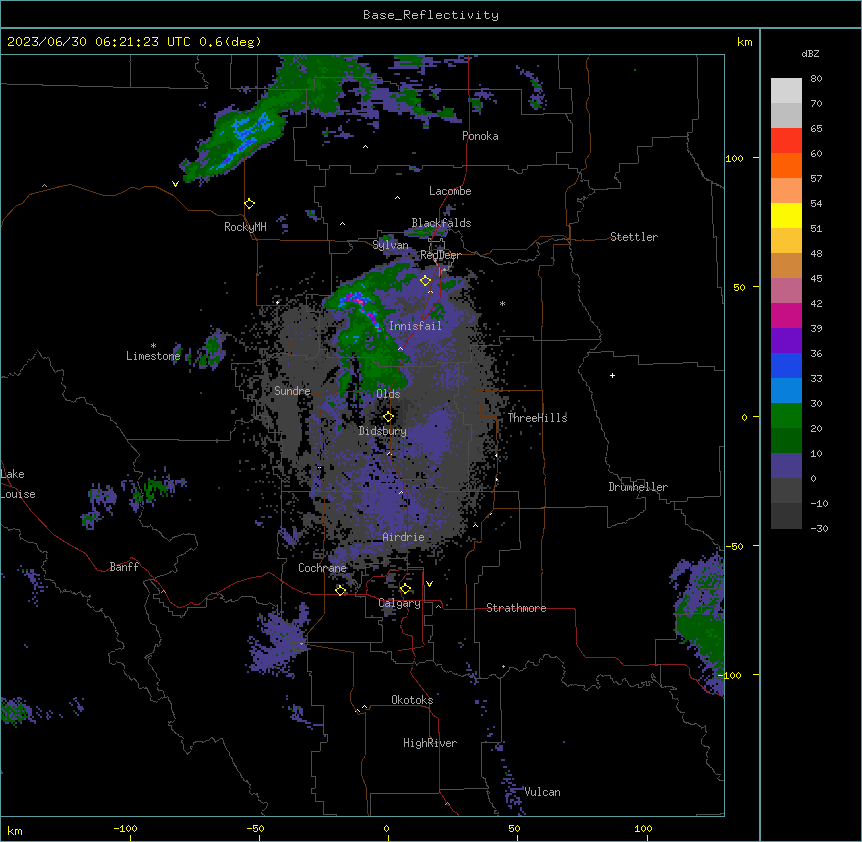The image size is (862, 842).
Task: Click the yellow diamond marker above Calgary label
Action: (405, 589)
